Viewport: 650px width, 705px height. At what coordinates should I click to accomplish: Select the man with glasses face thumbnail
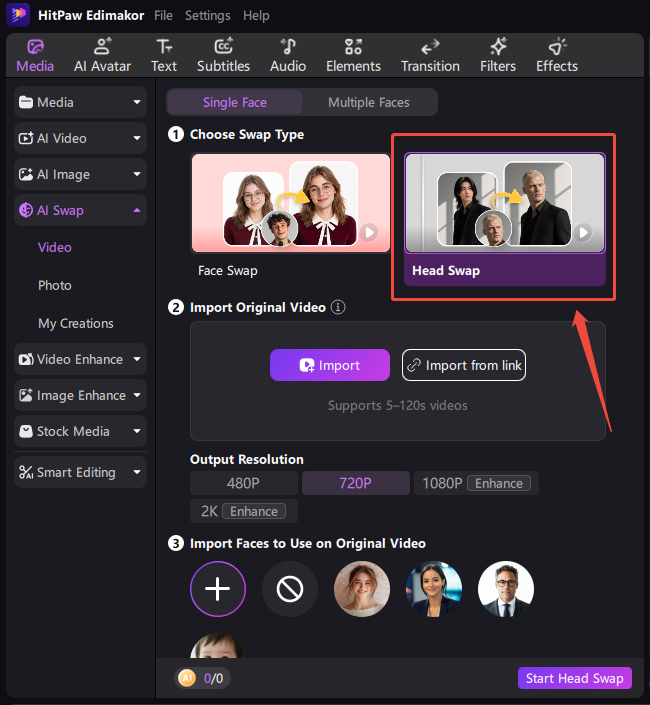coord(506,589)
